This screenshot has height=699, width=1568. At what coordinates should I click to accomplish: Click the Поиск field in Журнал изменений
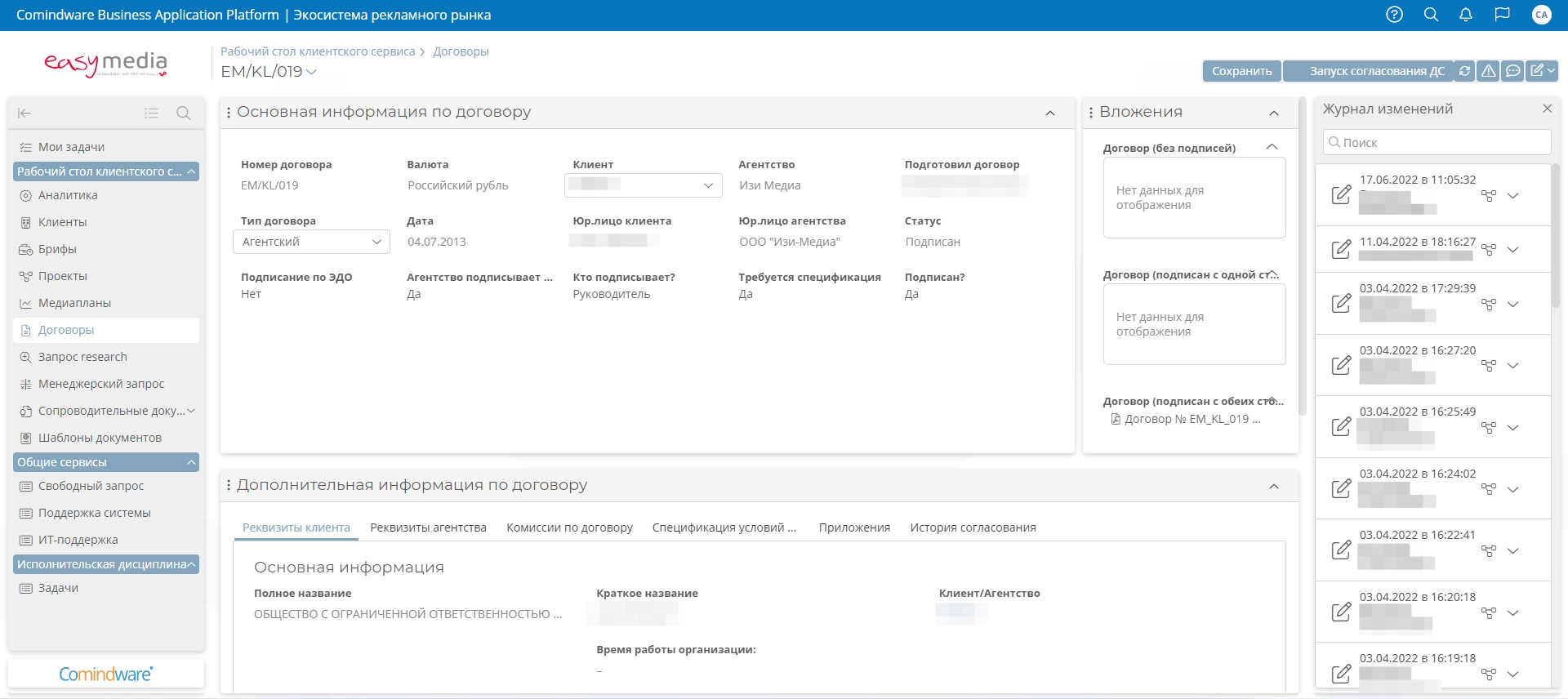coord(1437,142)
